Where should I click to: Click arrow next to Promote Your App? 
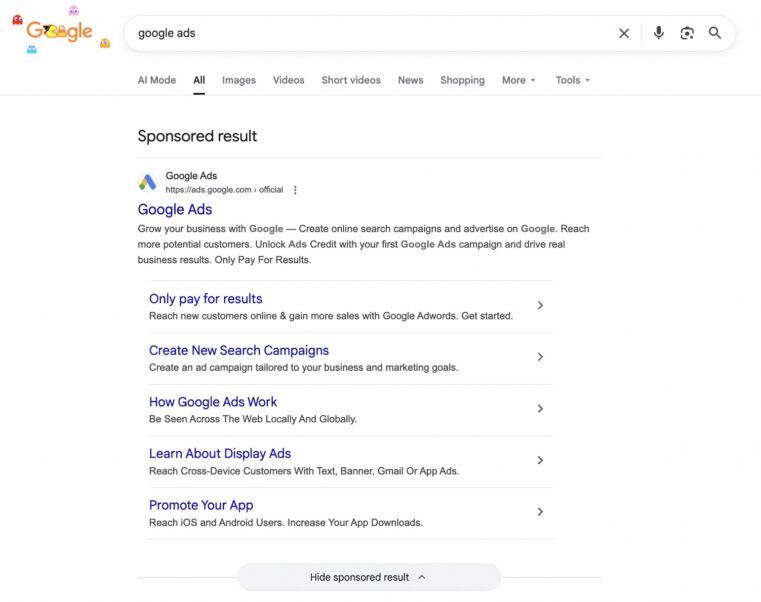coord(540,512)
